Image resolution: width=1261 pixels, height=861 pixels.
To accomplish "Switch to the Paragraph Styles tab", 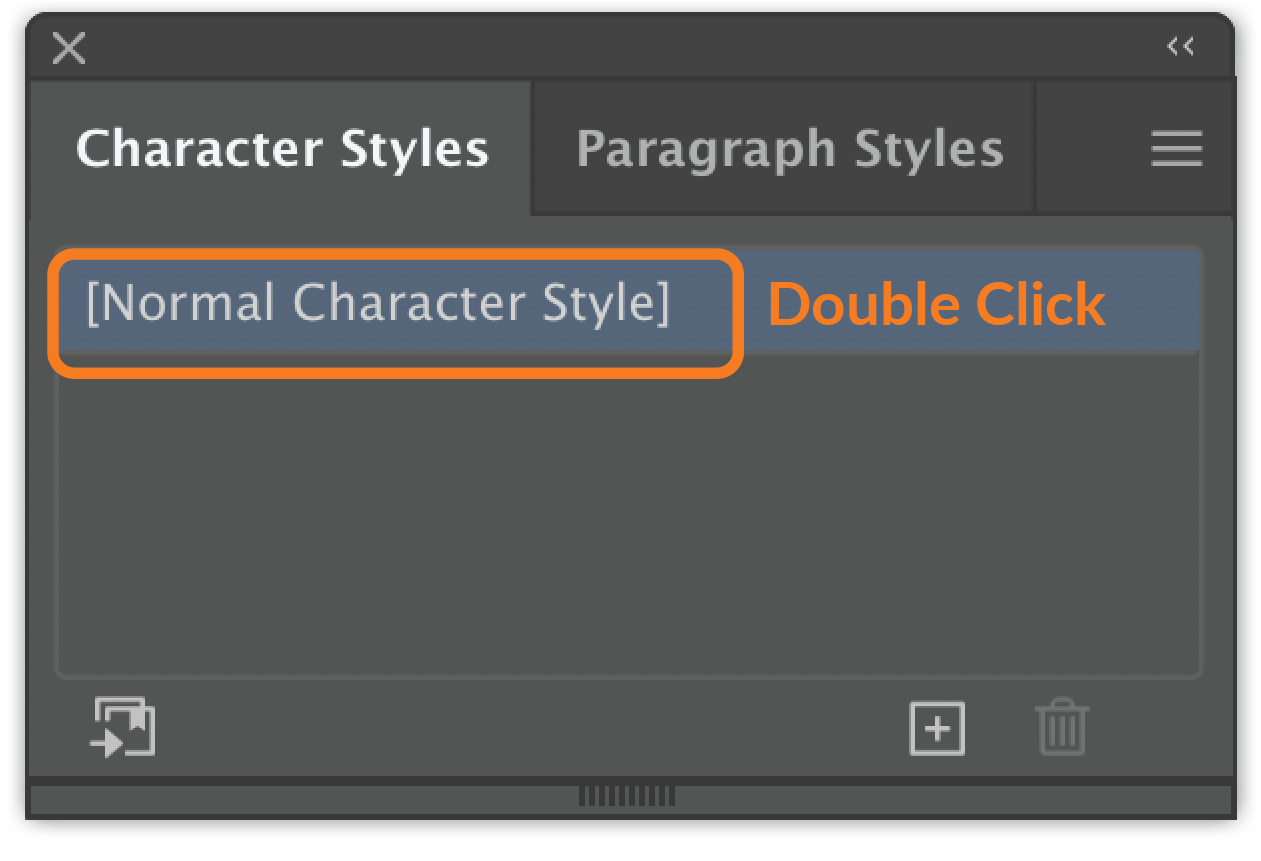I will 789,149.
